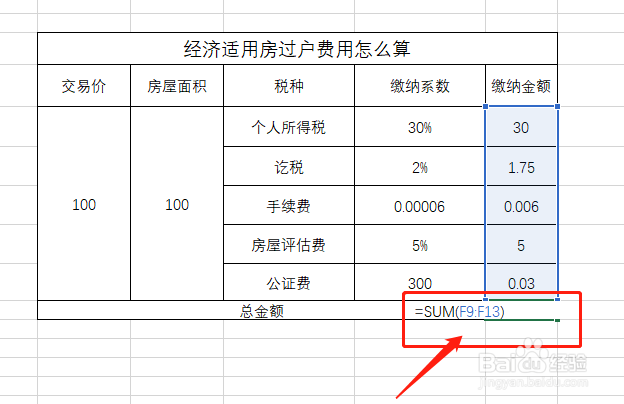
Task: Select the 5% coefficient cell
Action: [x=420, y=244]
